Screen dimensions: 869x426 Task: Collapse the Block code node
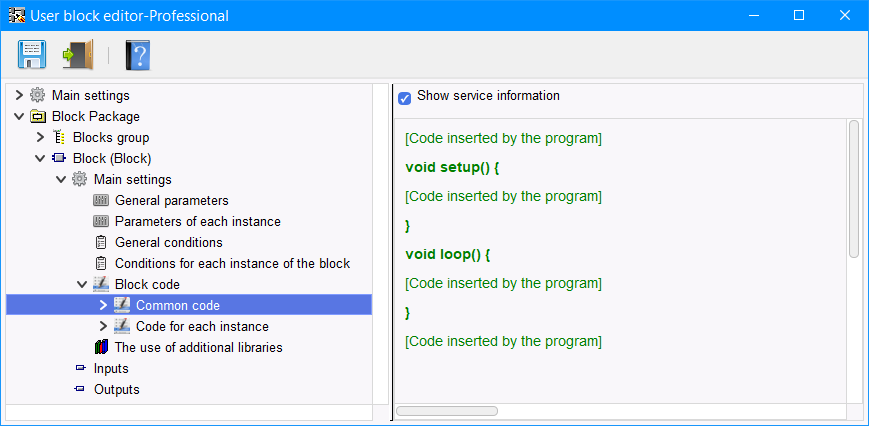pyautogui.click(x=82, y=284)
